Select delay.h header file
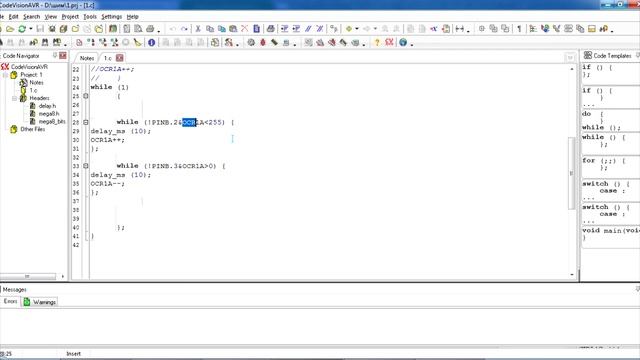Image resolution: width=640 pixels, height=360 pixels. (47, 106)
